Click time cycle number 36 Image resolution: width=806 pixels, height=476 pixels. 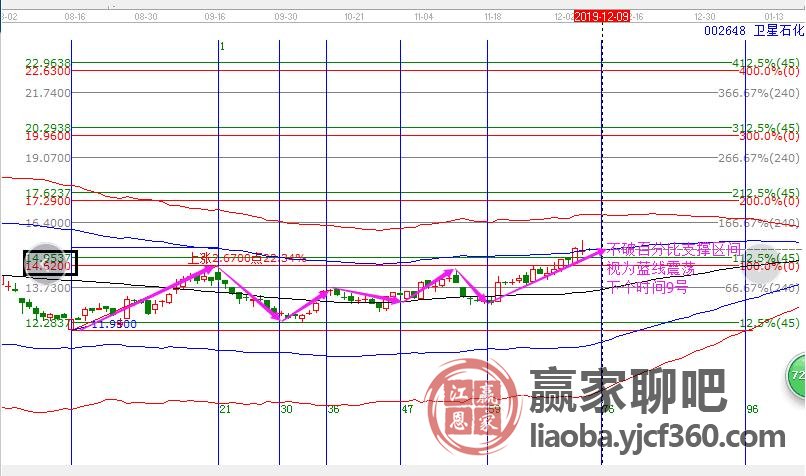click(x=334, y=409)
